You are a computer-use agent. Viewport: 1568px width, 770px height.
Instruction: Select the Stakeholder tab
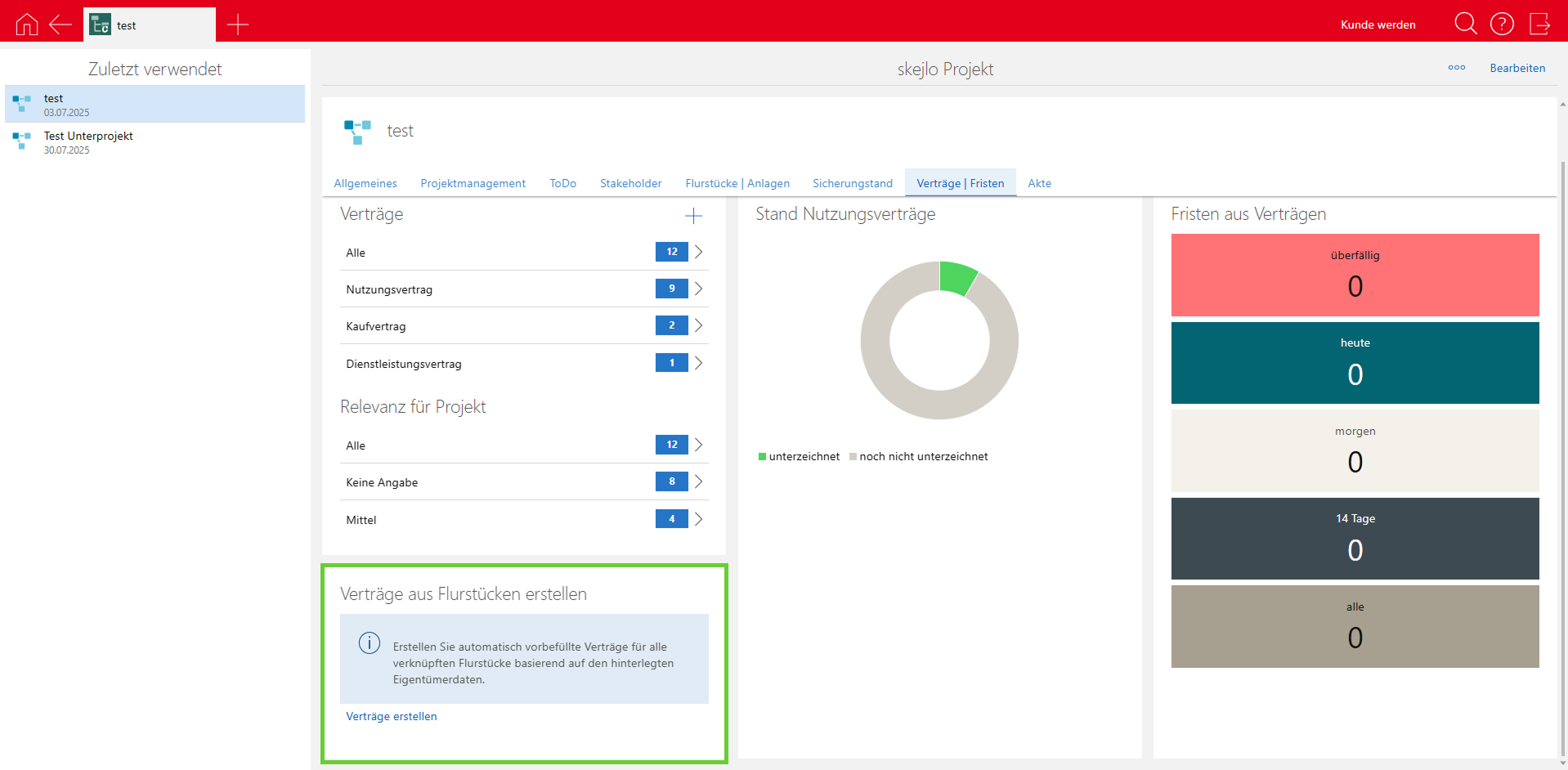(x=630, y=183)
